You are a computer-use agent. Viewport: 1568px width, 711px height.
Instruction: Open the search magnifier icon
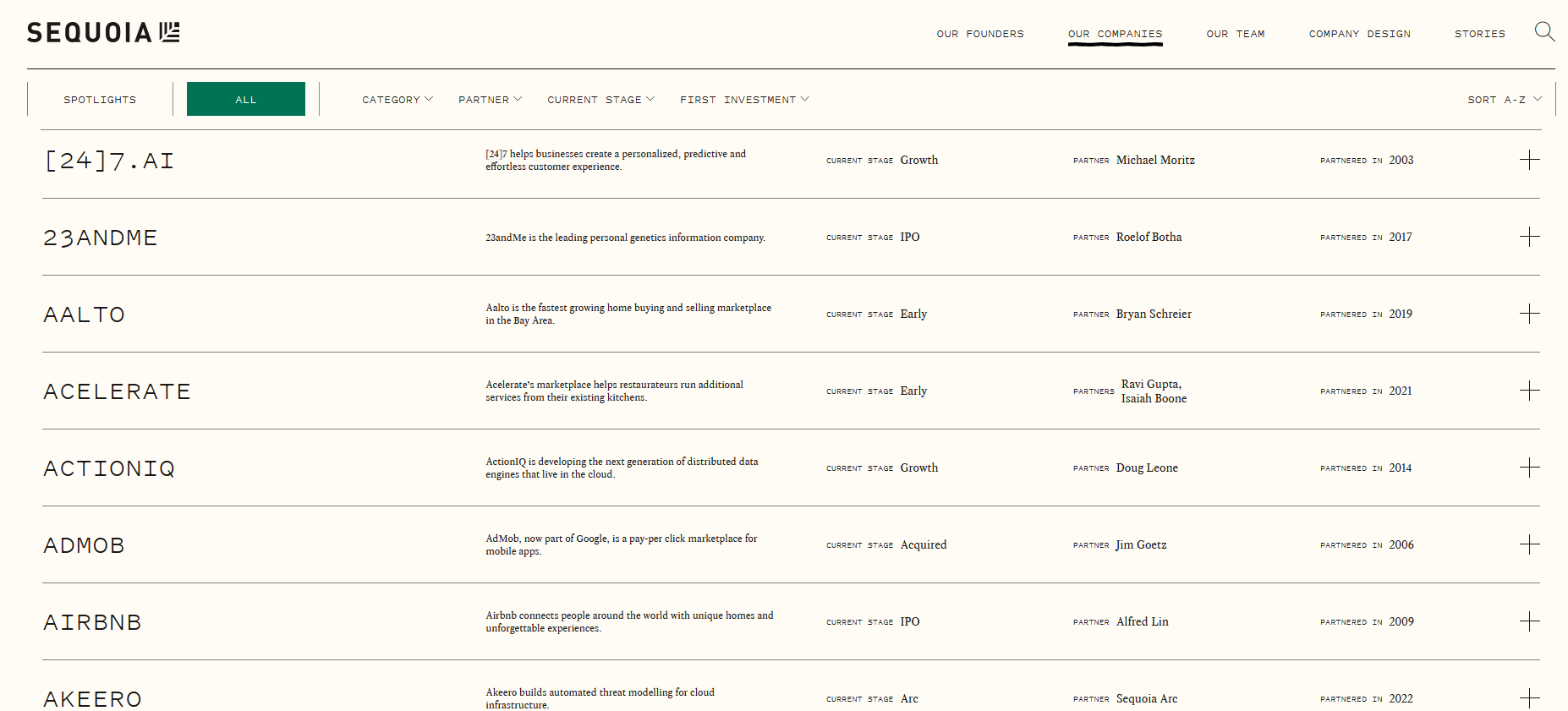pyautogui.click(x=1544, y=32)
